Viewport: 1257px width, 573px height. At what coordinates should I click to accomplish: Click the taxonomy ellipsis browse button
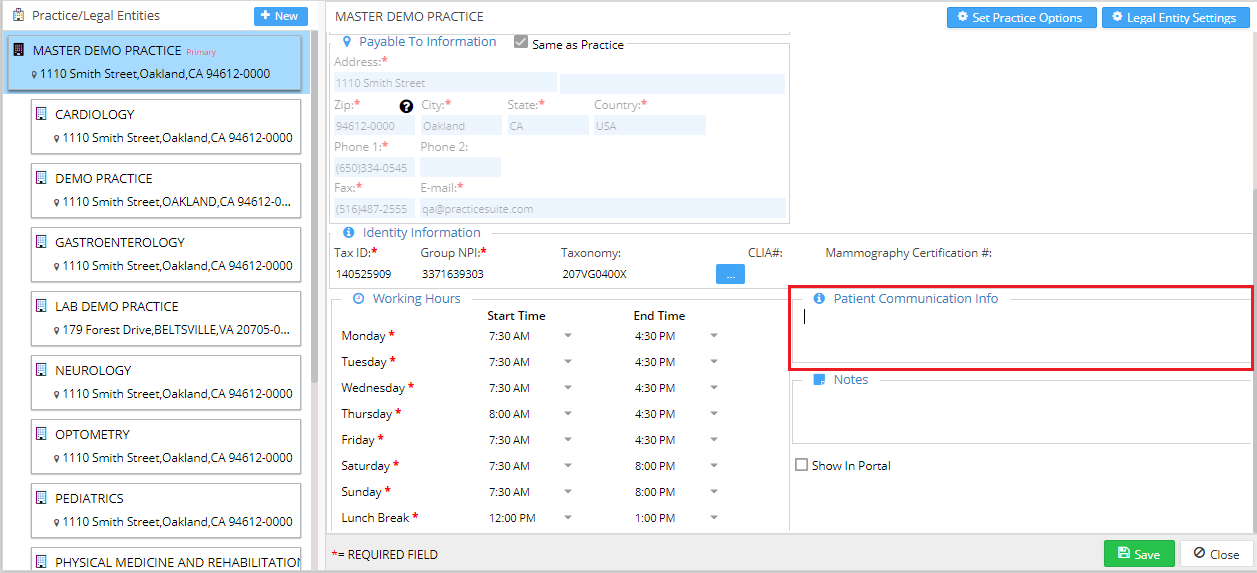tap(730, 274)
